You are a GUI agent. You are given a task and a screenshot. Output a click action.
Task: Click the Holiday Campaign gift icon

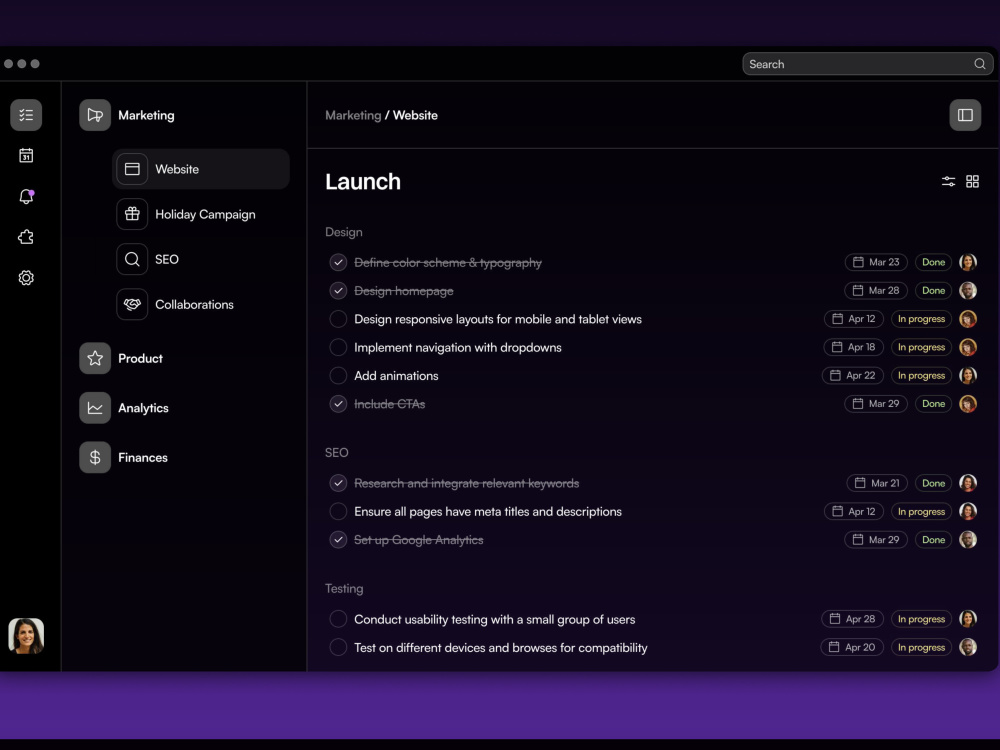[132, 214]
